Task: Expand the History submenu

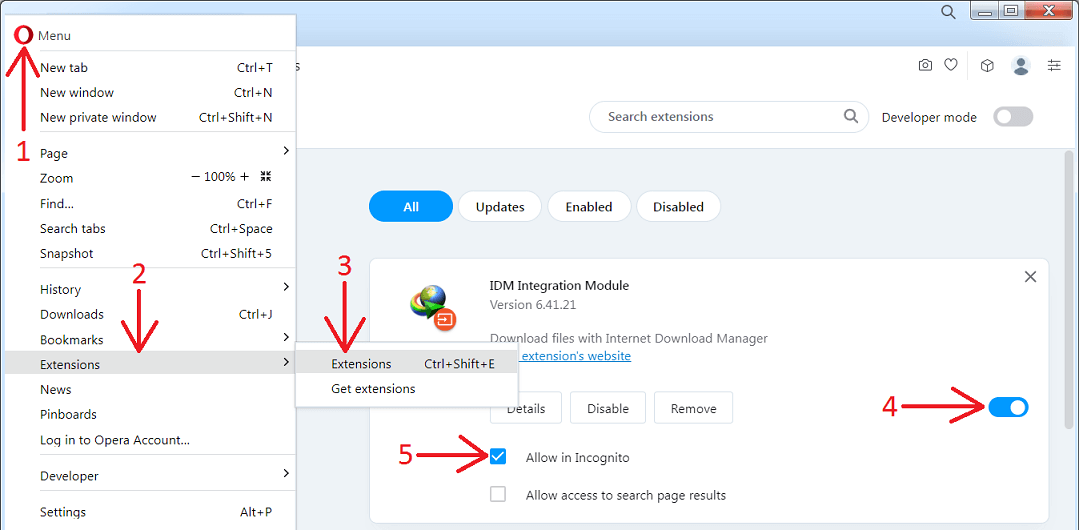Action: click(150, 289)
